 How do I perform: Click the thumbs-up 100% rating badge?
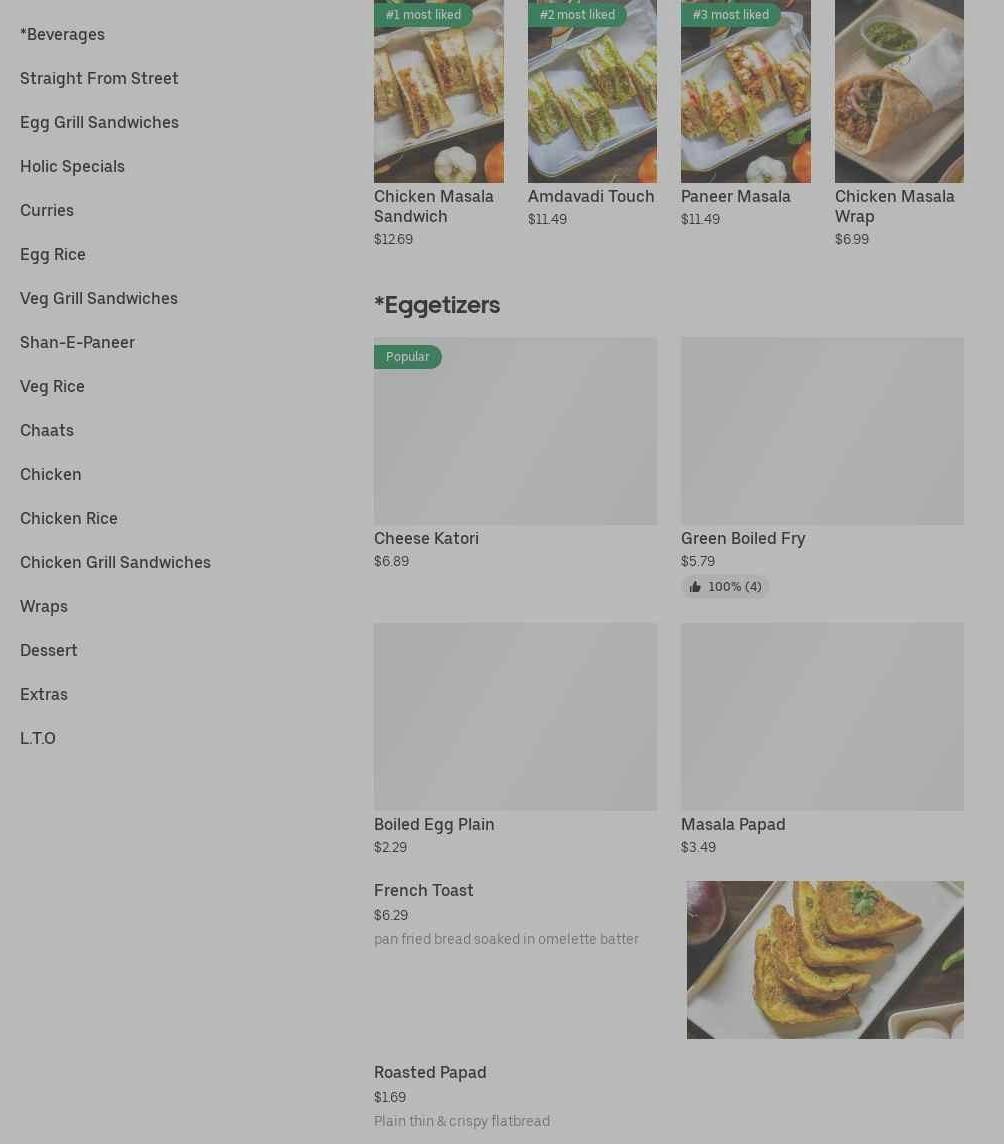(725, 587)
